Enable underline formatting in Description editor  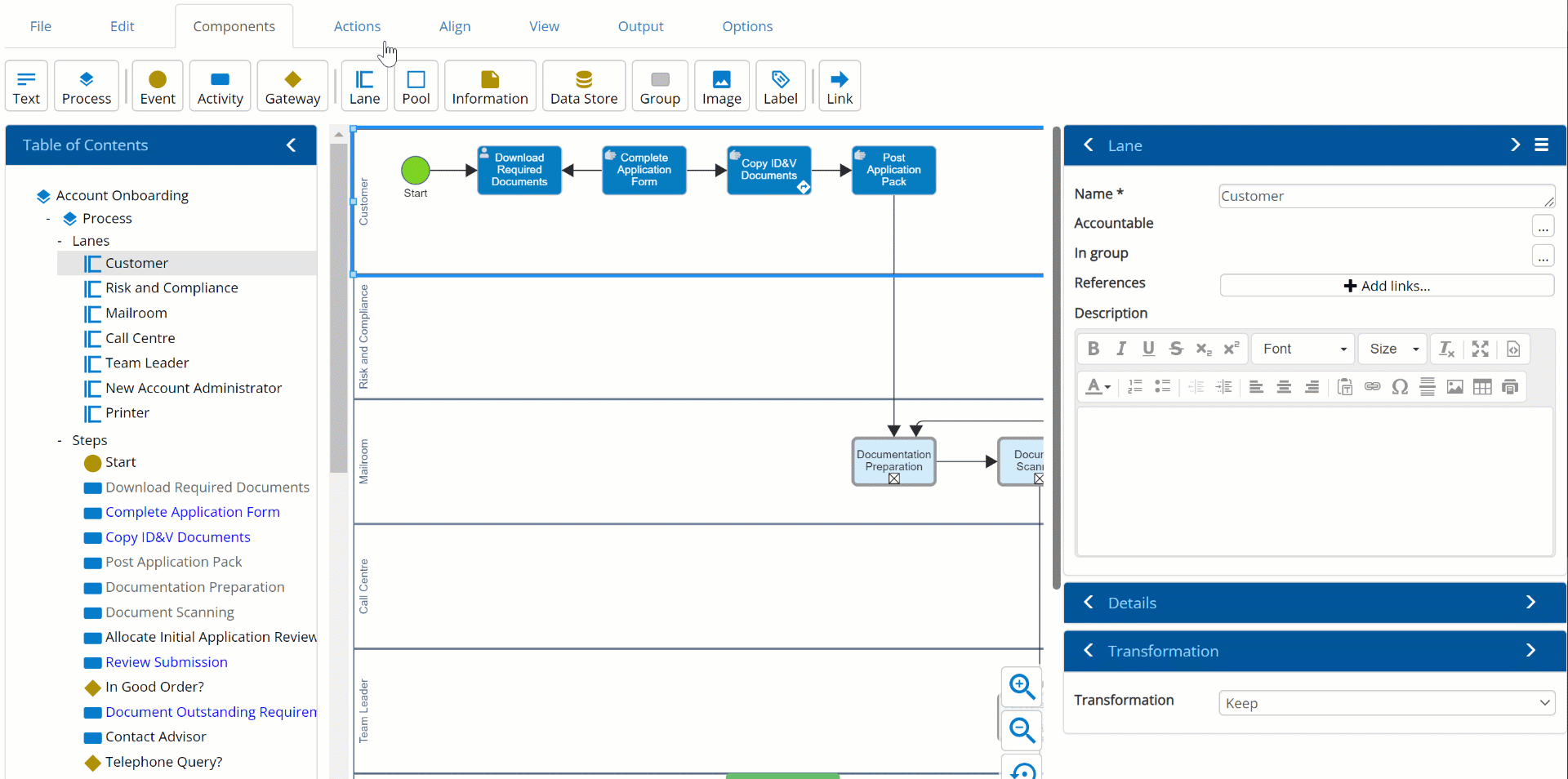pyautogui.click(x=1148, y=349)
